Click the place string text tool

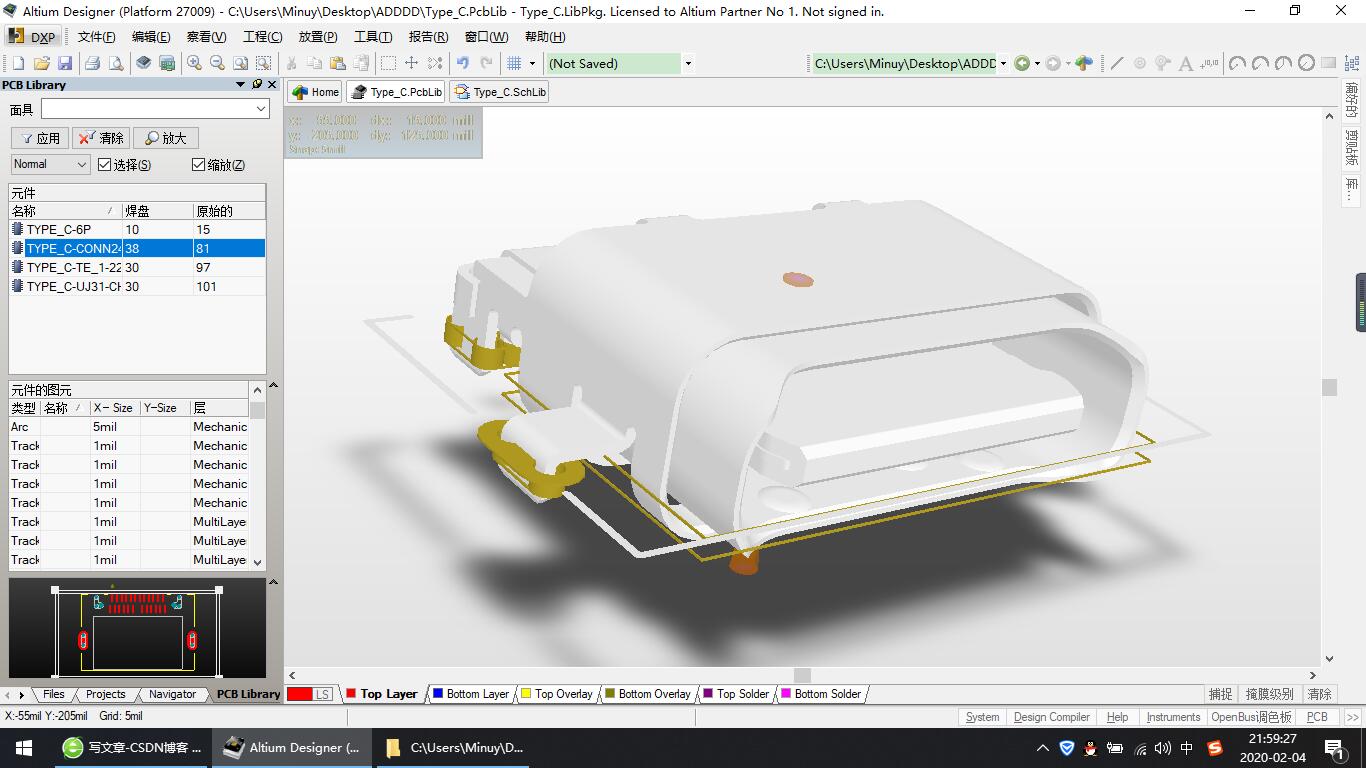(x=1186, y=63)
